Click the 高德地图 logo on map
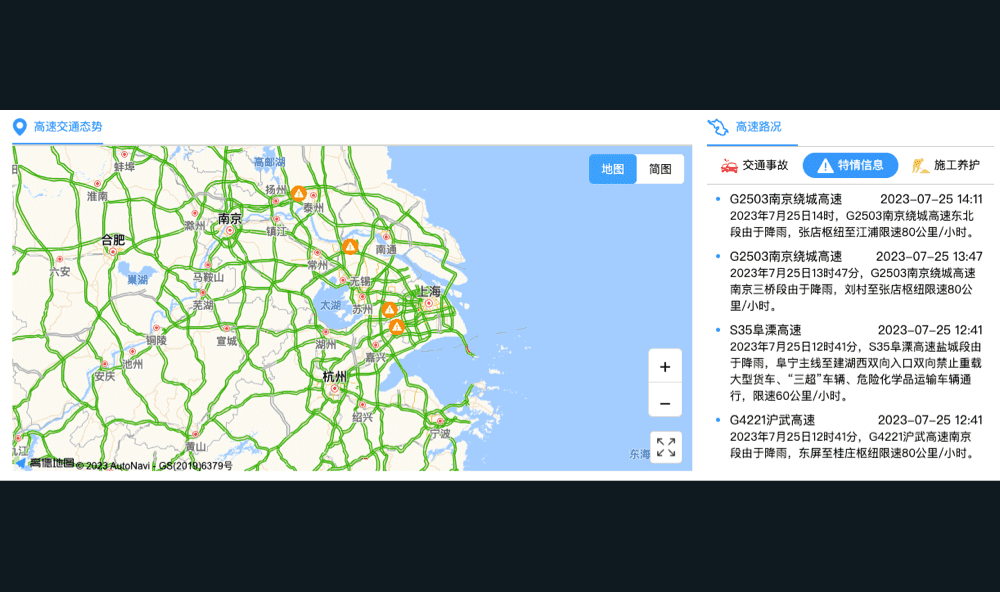The height and width of the screenshot is (592, 1000). (45, 463)
